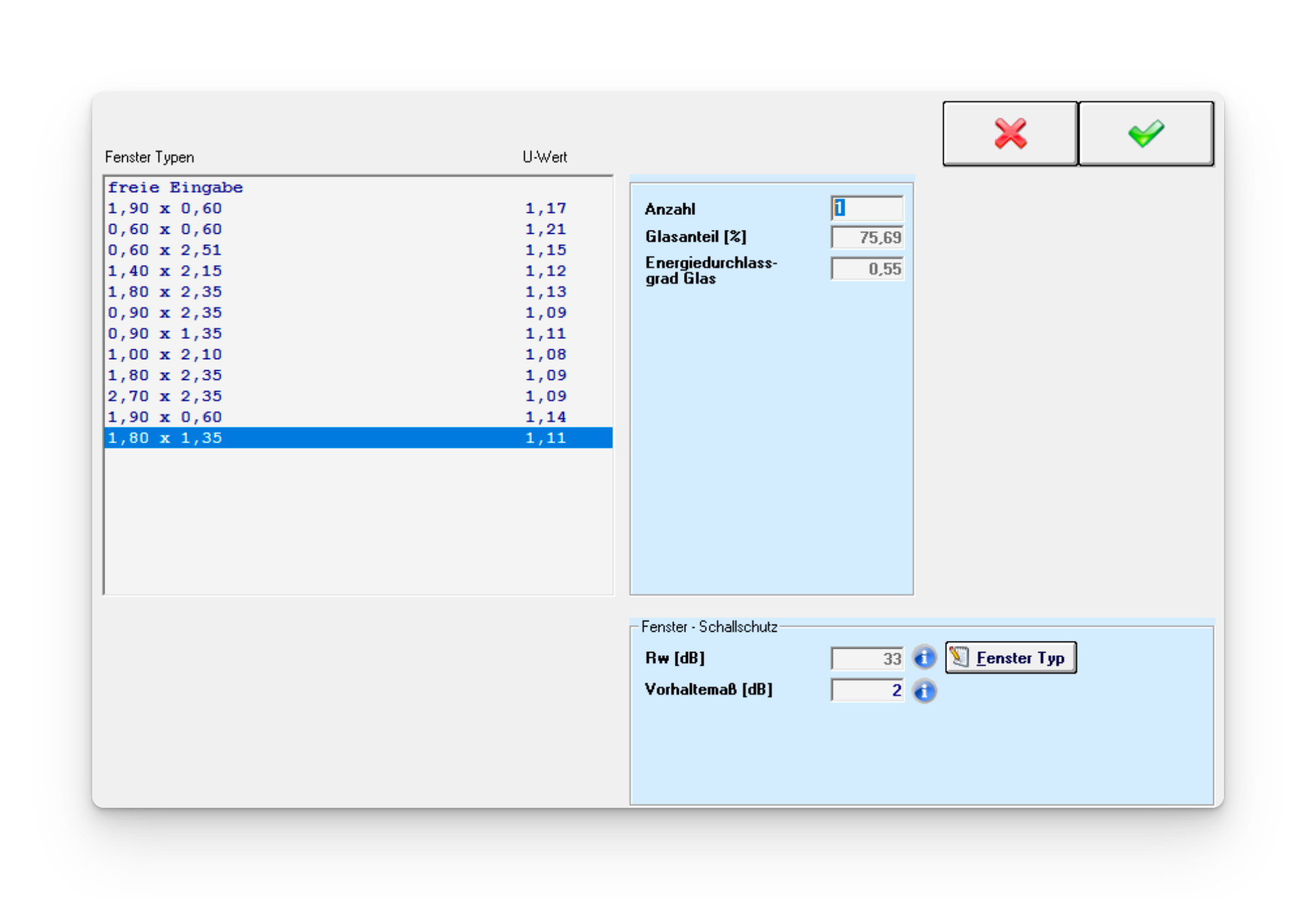Image resolution: width=1316 pixels, height=900 pixels.
Task: Click the info icon beside Vorhaltemaß
Action: coord(924,690)
